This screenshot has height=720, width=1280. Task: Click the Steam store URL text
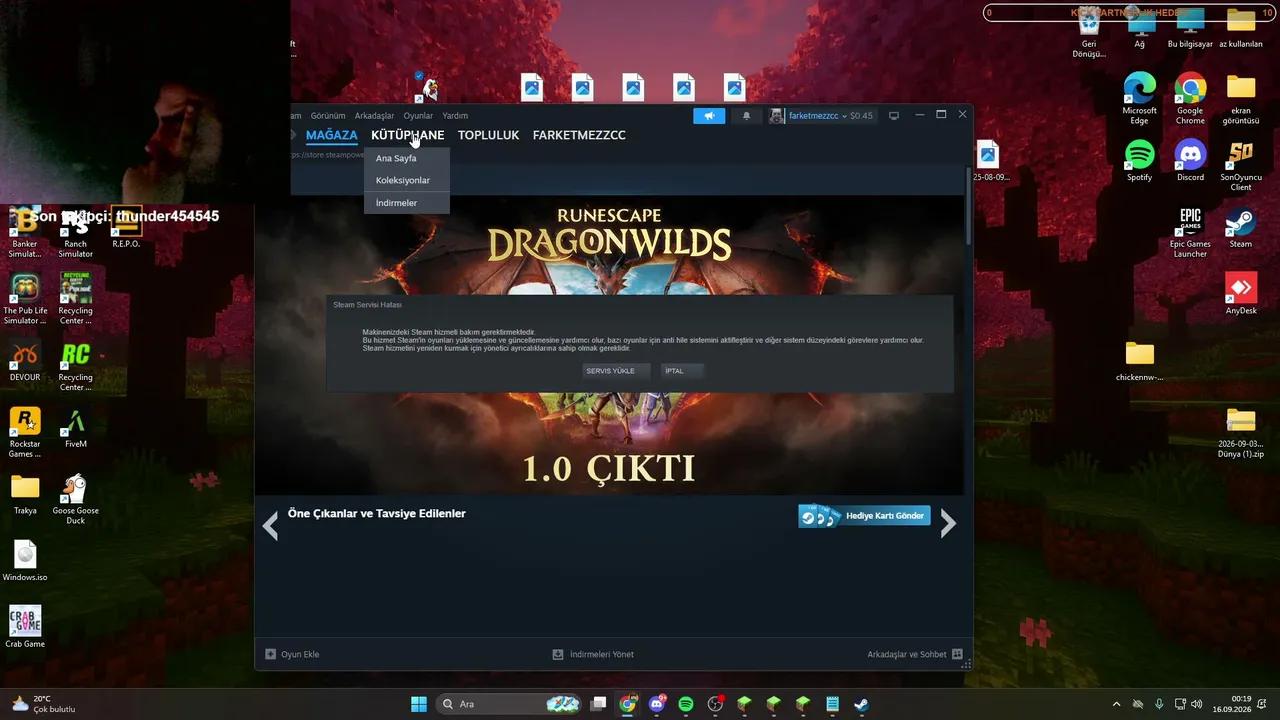click(x=328, y=155)
